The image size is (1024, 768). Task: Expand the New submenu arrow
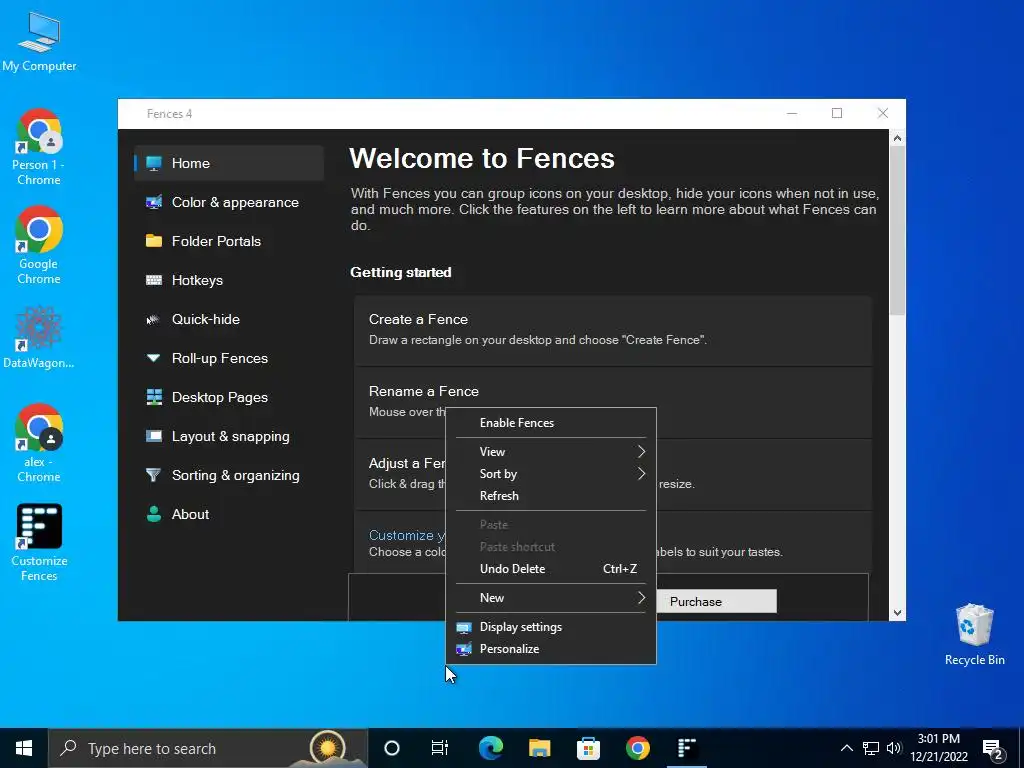click(x=641, y=598)
